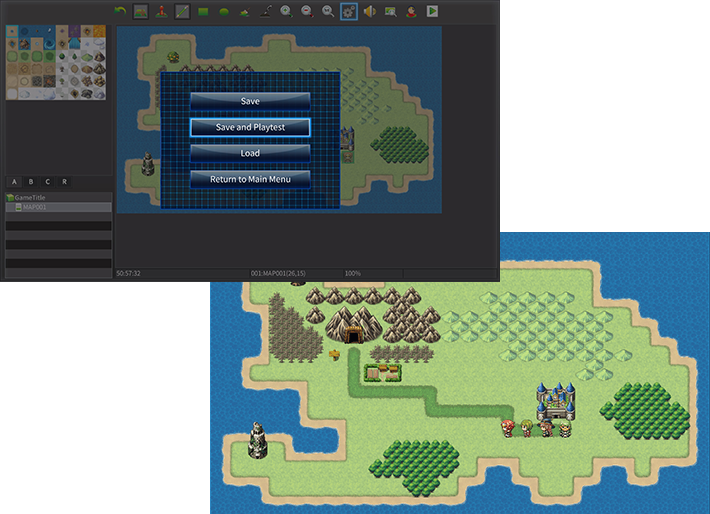Switch to tileset tab C

tap(48, 182)
